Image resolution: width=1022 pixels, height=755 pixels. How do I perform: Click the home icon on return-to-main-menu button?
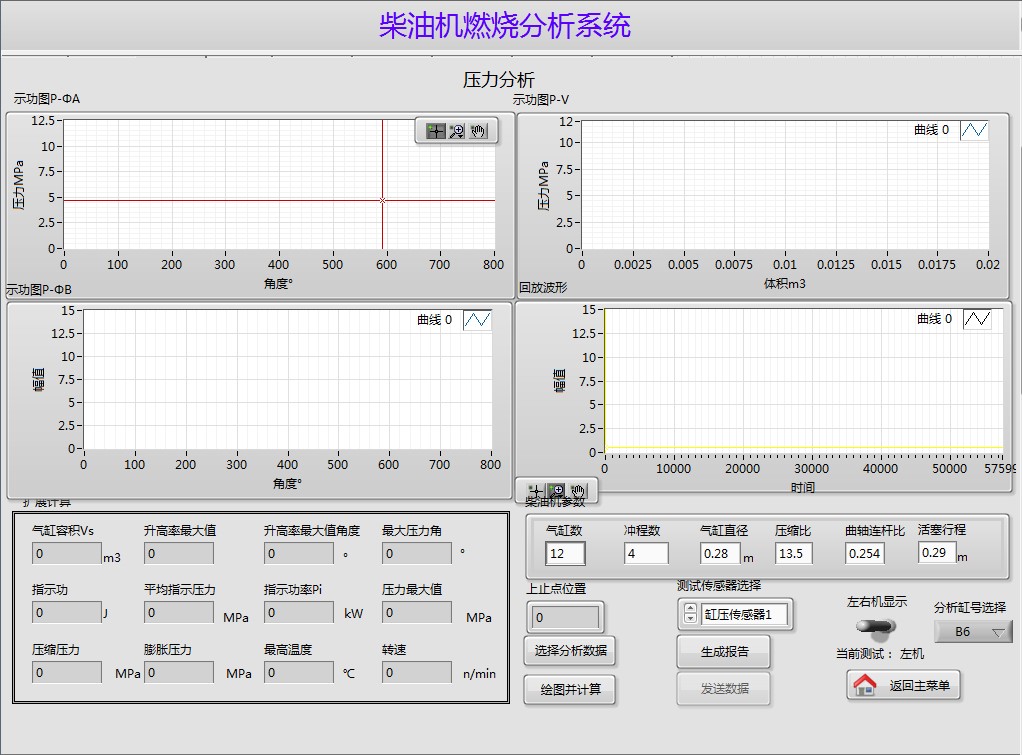pos(865,685)
